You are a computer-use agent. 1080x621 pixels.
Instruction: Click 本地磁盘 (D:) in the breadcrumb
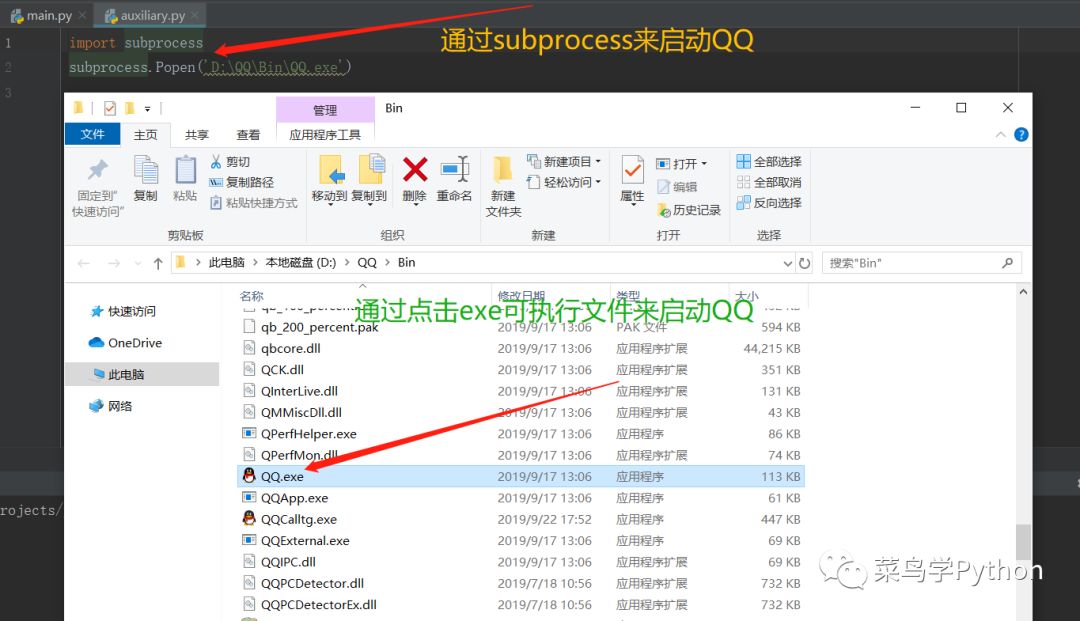[301, 262]
